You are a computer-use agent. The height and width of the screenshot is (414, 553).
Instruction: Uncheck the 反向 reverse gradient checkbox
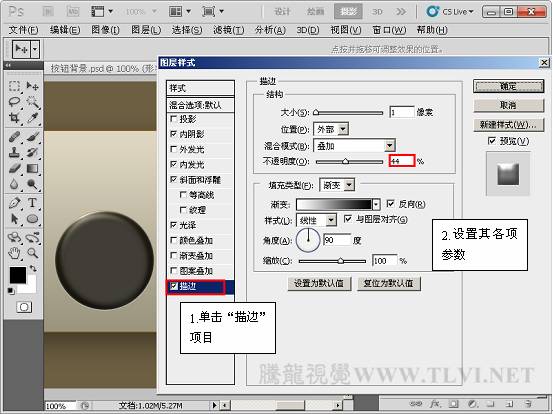[390, 203]
